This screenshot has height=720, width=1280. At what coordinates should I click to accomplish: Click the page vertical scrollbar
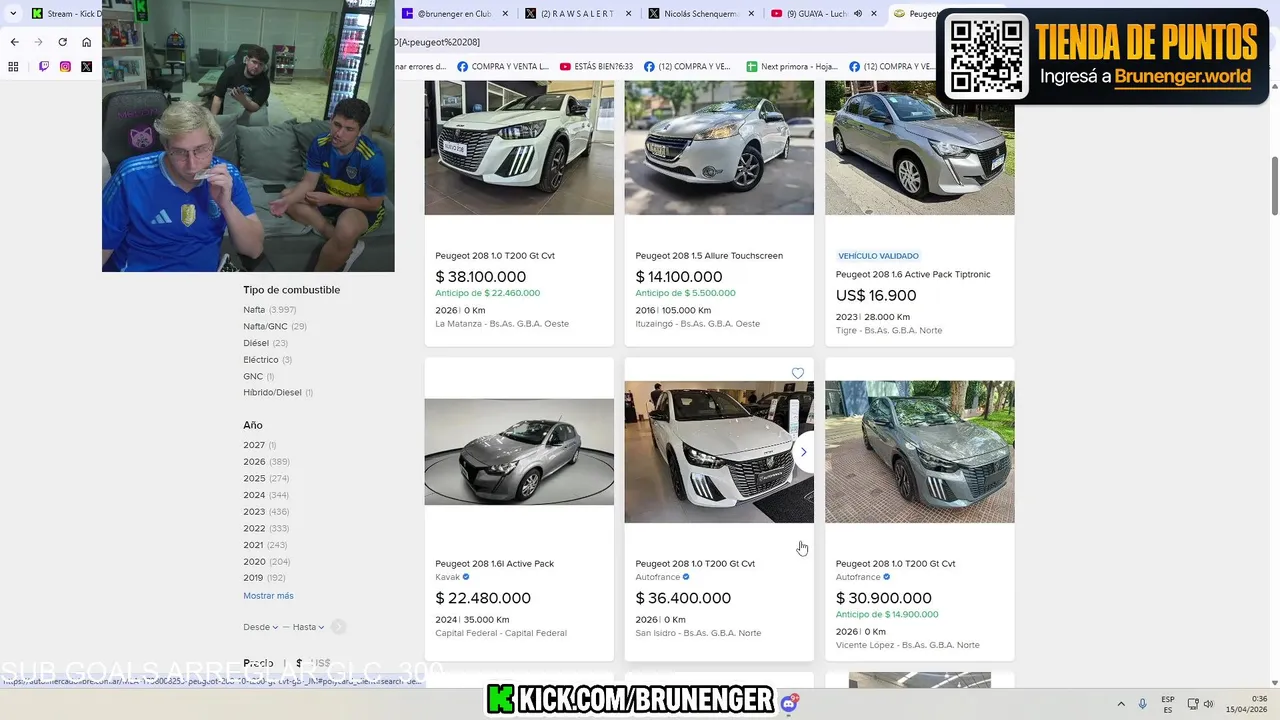[x=1274, y=185]
